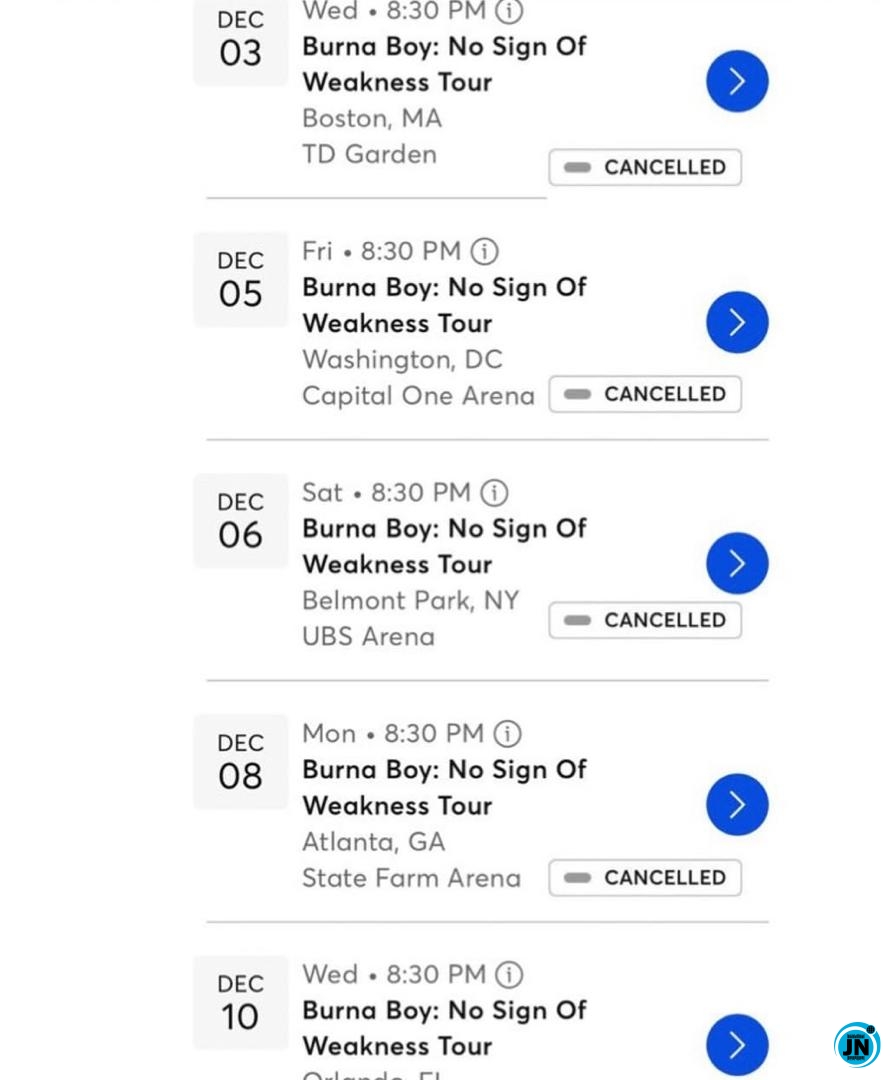
Task: Open Burna Boy tour title for Atlanta
Action: click(444, 787)
